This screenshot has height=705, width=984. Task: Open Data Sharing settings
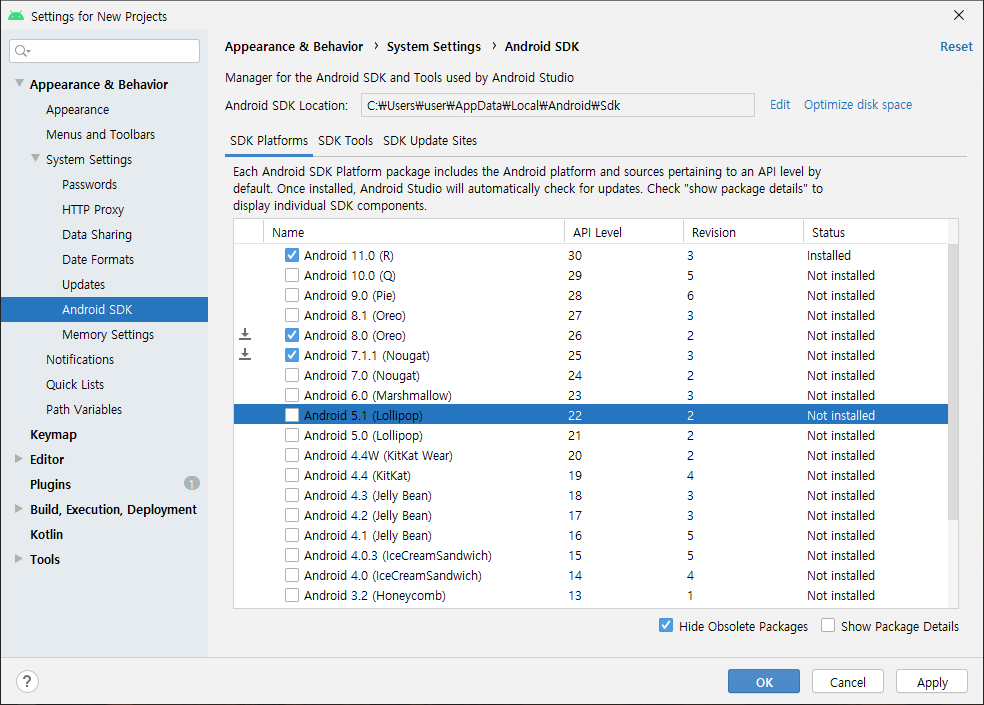click(97, 235)
